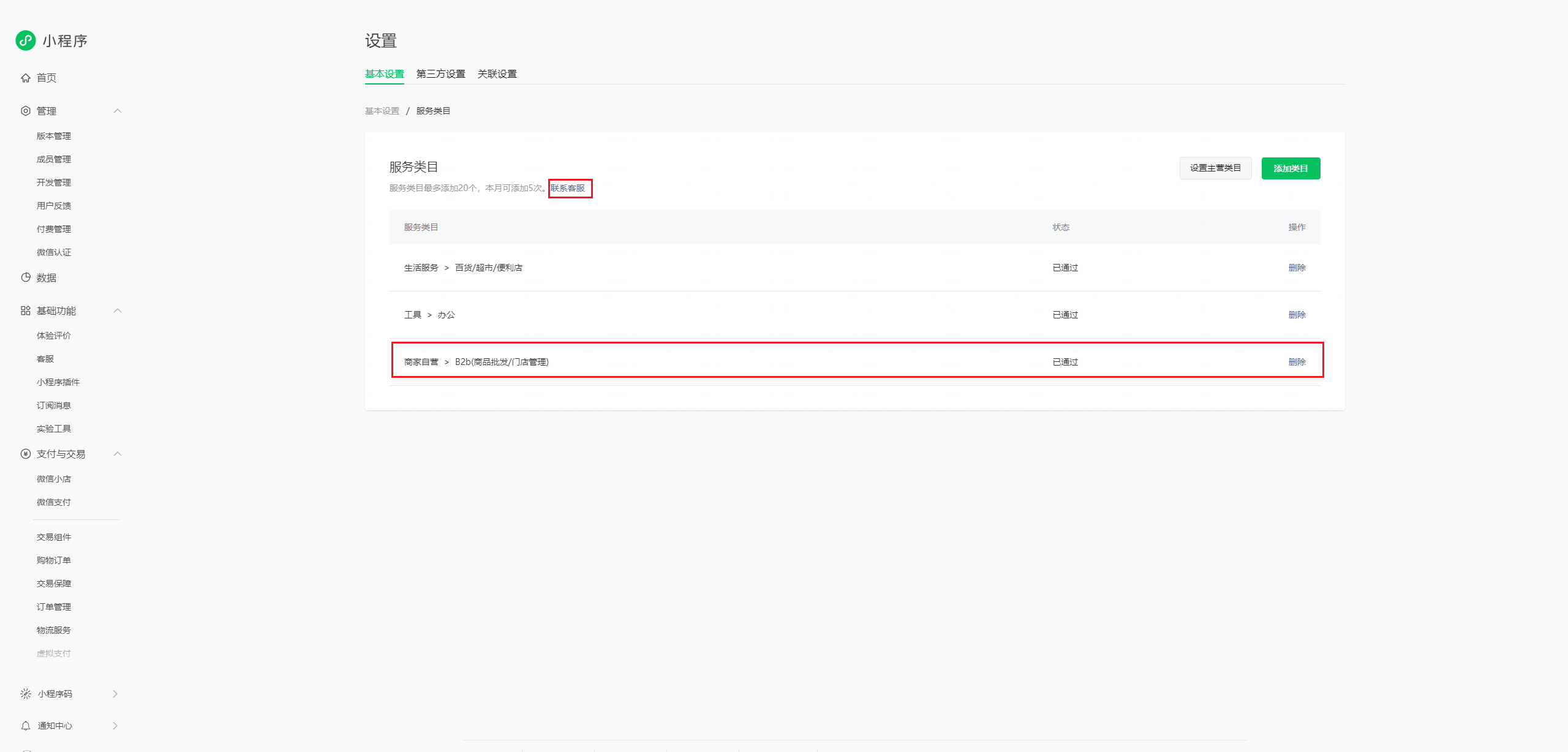Image resolution: width=1568 pixels, height=752 pixels.
Task: Collapse the 基础功能 section chevron
Action: tap(118, 310)
